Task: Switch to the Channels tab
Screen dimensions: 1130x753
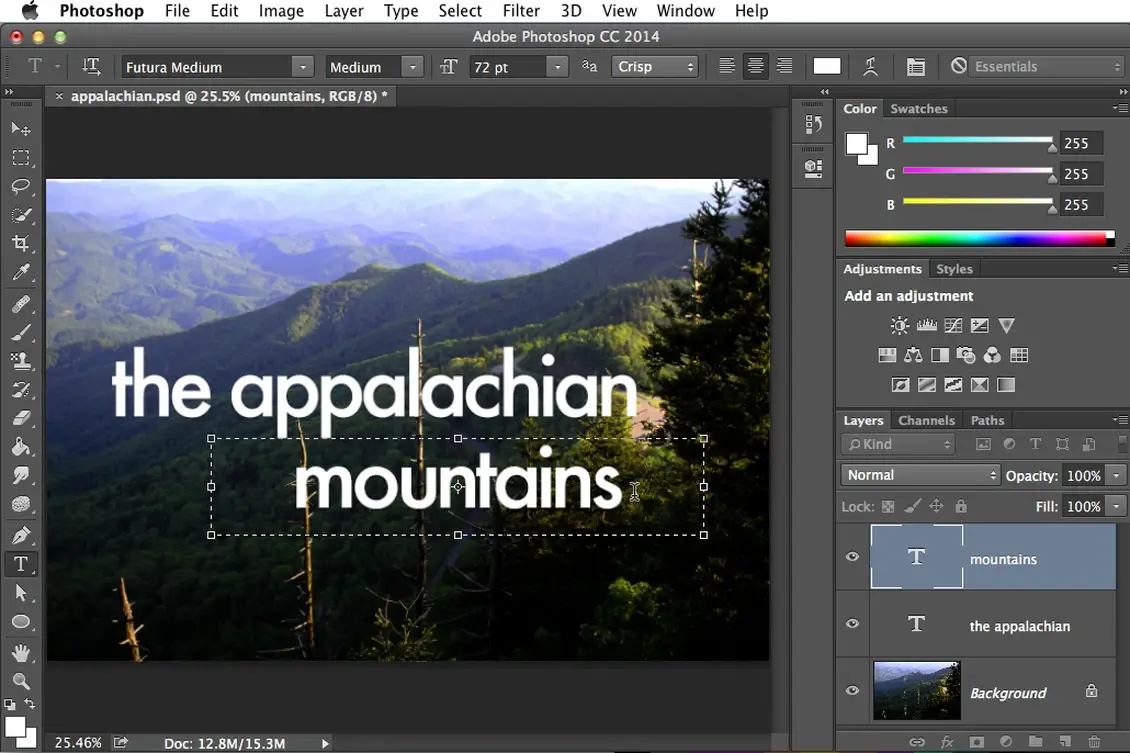Action: tap(926, 420)
